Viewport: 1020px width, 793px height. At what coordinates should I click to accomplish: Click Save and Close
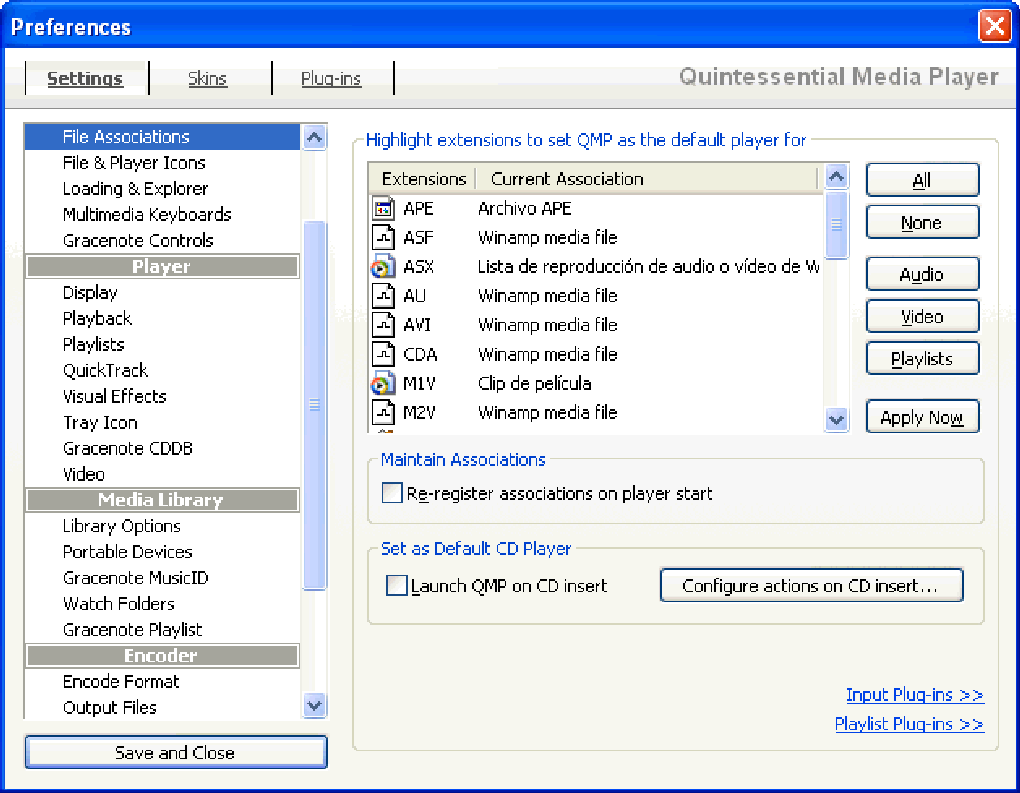point(175,753)
